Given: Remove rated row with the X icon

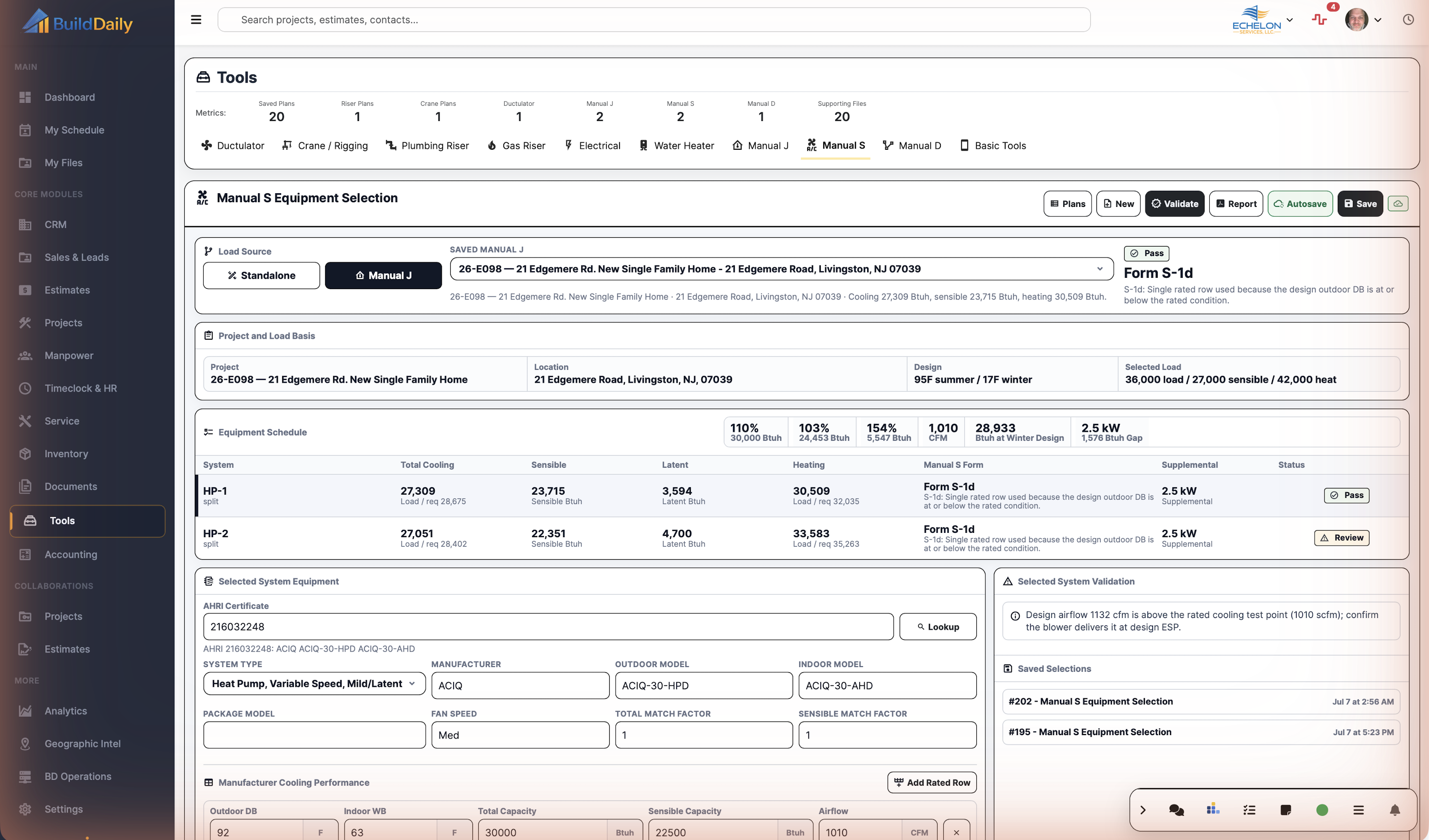Looking at the screenshot, I should [956, 832].
